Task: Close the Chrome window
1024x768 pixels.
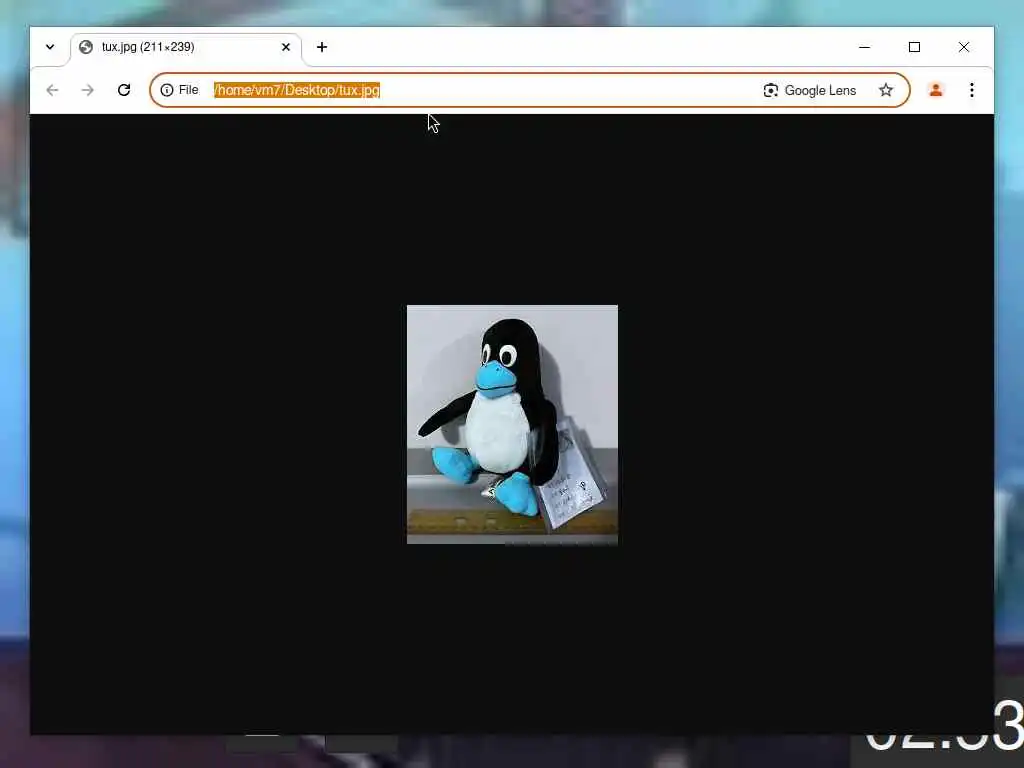Action: pos(963,47)
